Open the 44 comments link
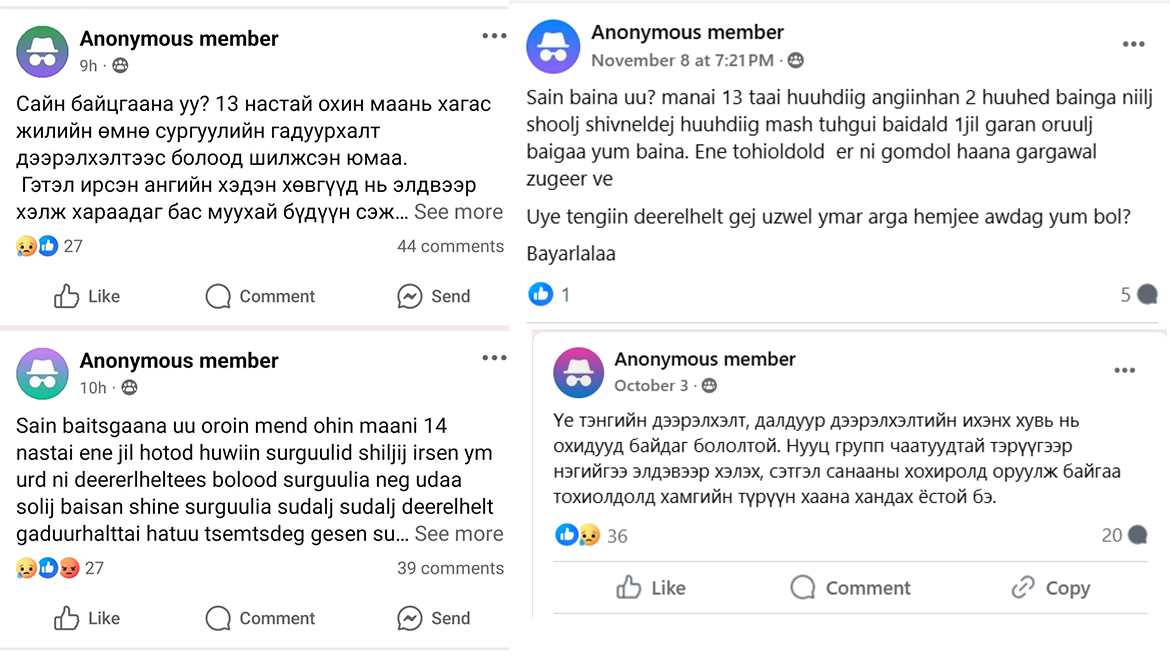 point(450,246)
